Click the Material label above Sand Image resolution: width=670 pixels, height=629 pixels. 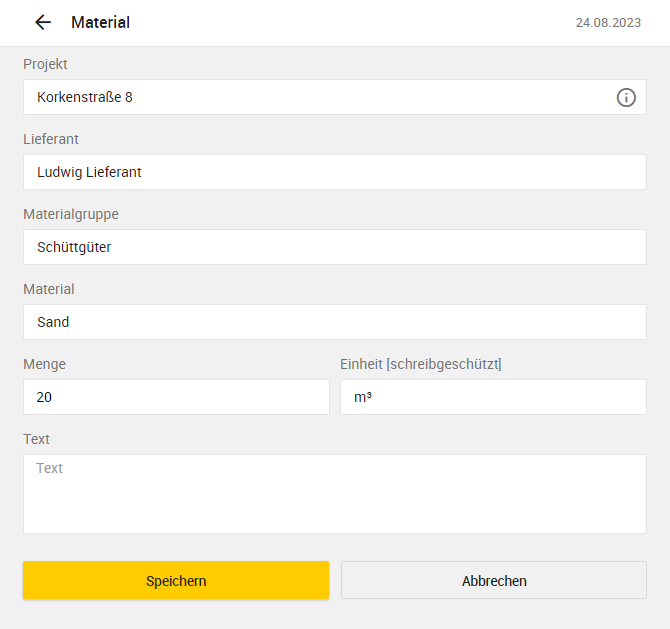click(49, 289)
